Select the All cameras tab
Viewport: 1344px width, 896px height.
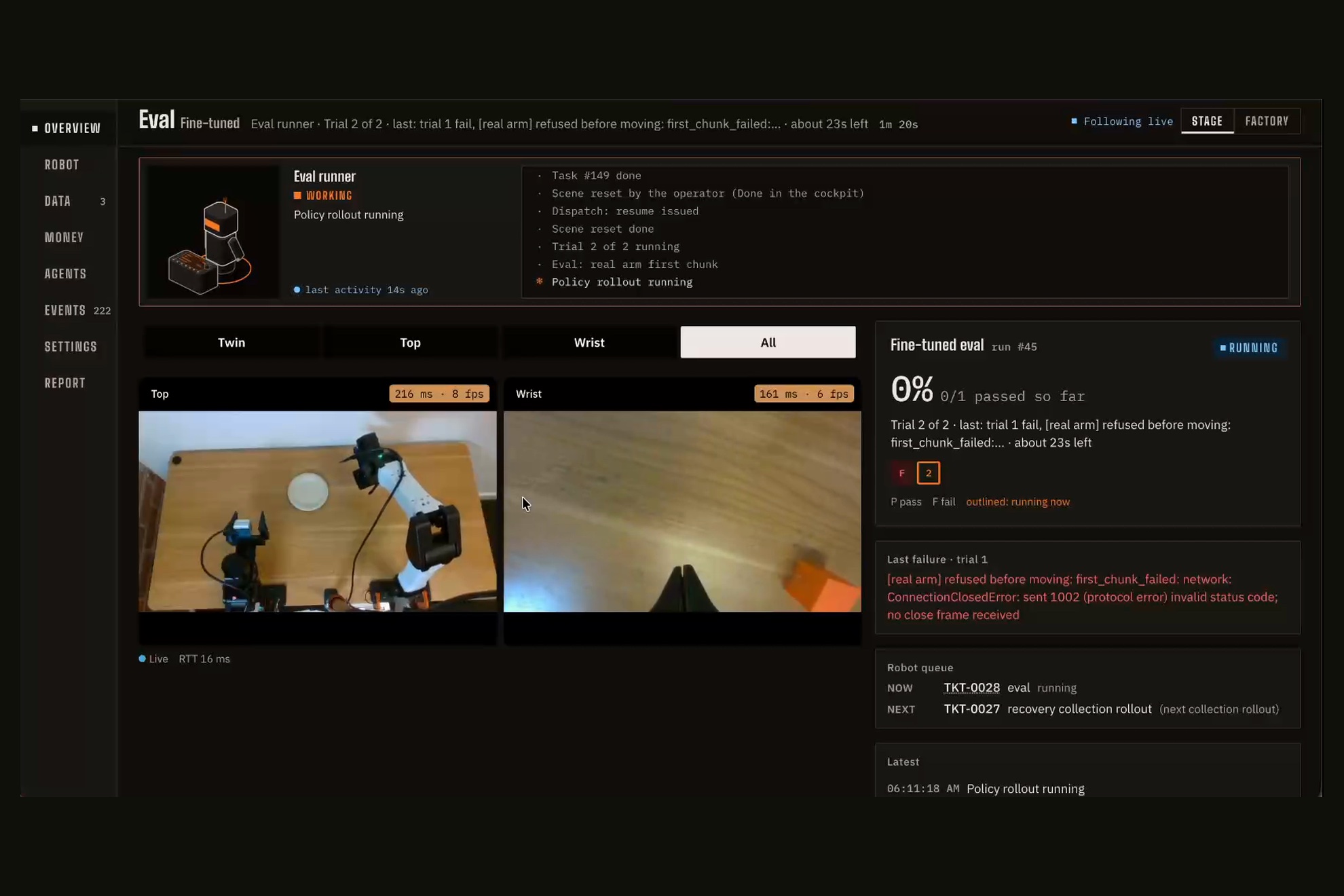(x=768, y=342)
